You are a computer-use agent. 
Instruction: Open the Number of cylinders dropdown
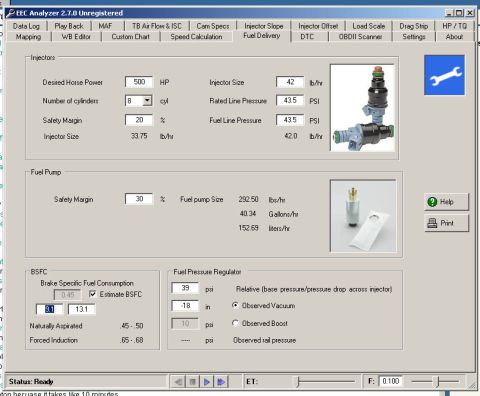click(147, 101)
